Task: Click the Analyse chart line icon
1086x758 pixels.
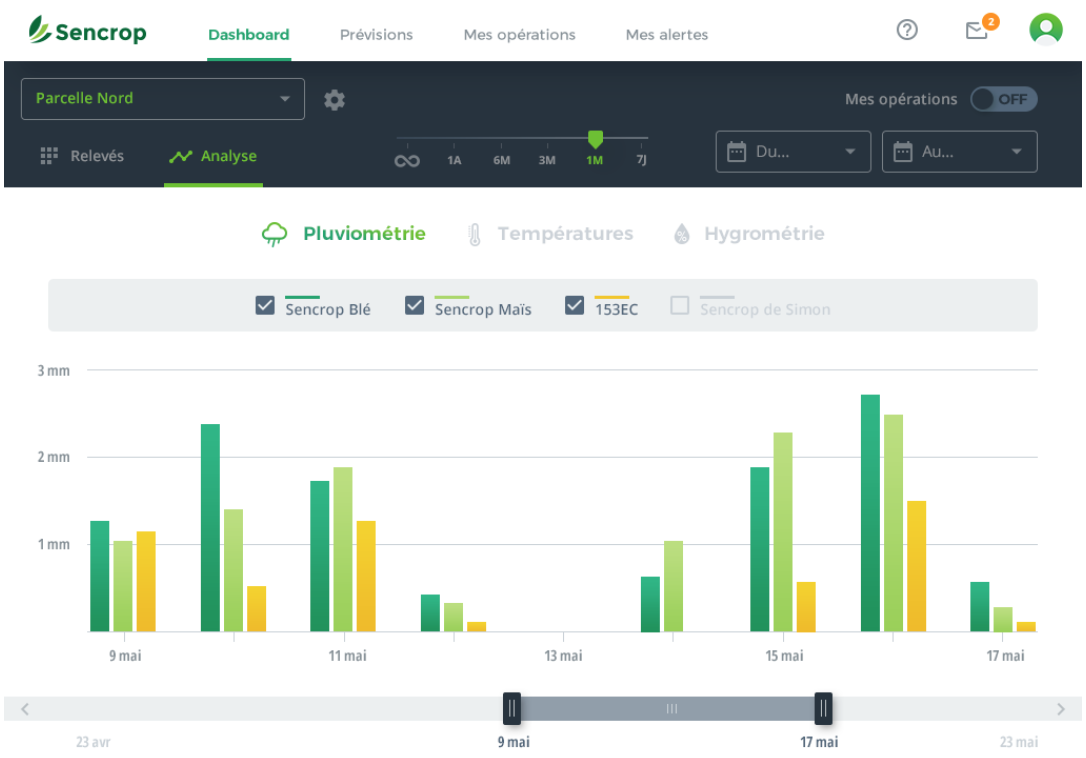Action: pyautogui.click(x=180, y=157)
